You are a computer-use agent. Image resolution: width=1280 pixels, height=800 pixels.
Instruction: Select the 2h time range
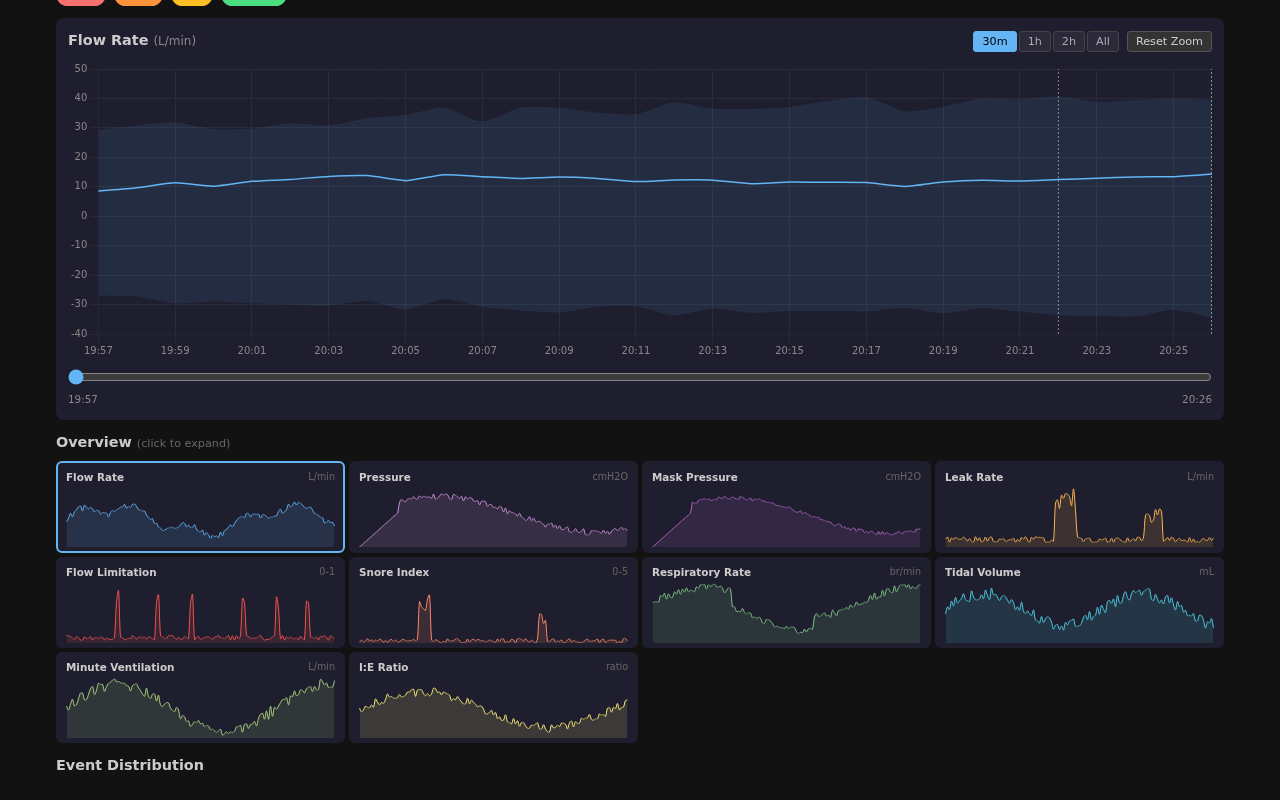1069,41
